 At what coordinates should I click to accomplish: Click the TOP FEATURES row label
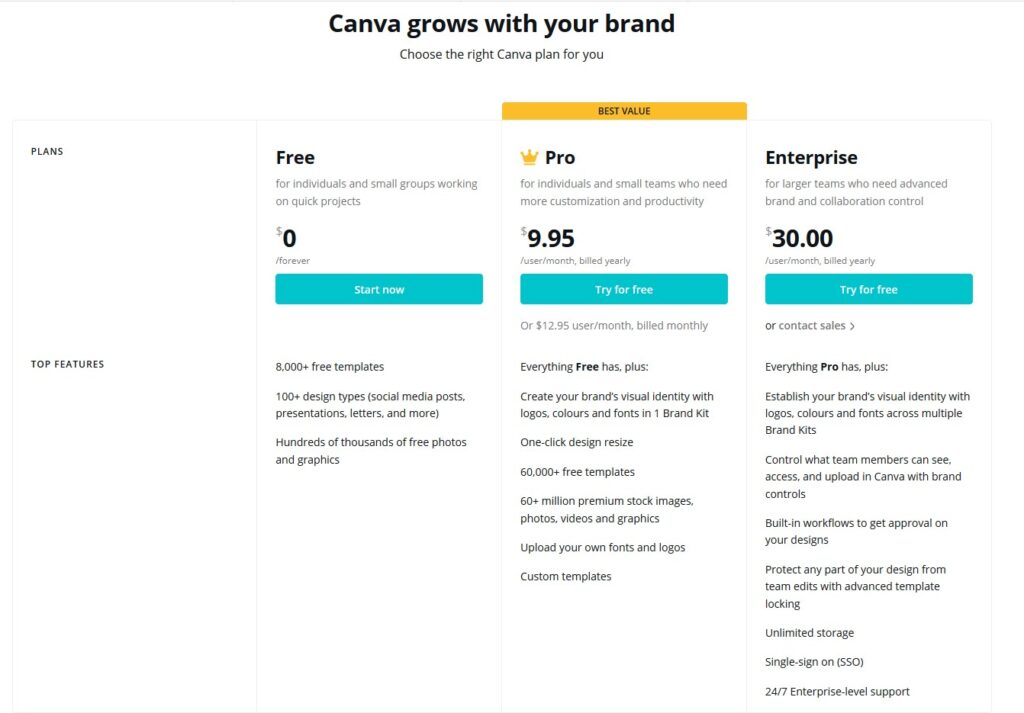(x=67, y=364)
